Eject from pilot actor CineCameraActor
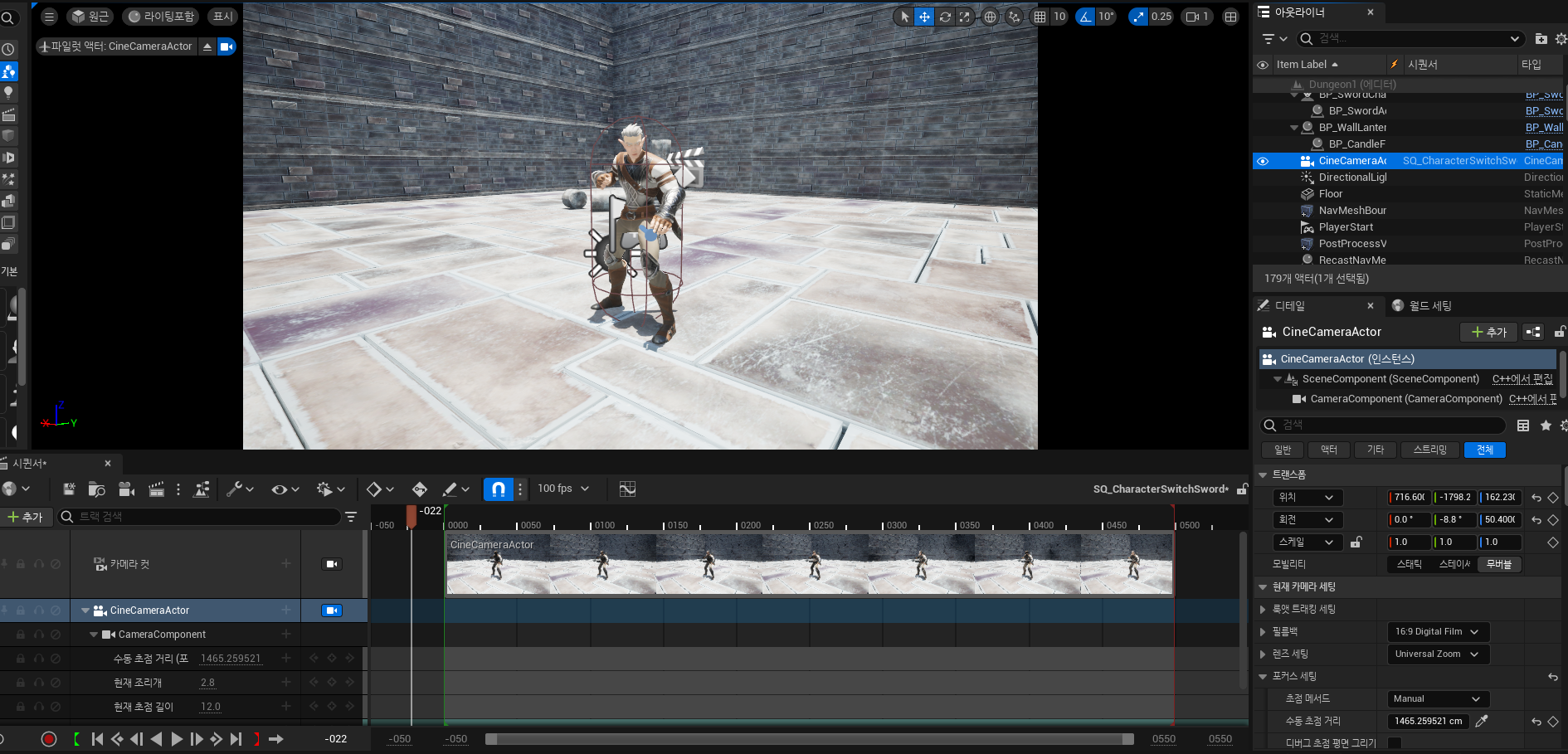The height and width of the screenshot is (754, 1568). click(x=207, y=46)
